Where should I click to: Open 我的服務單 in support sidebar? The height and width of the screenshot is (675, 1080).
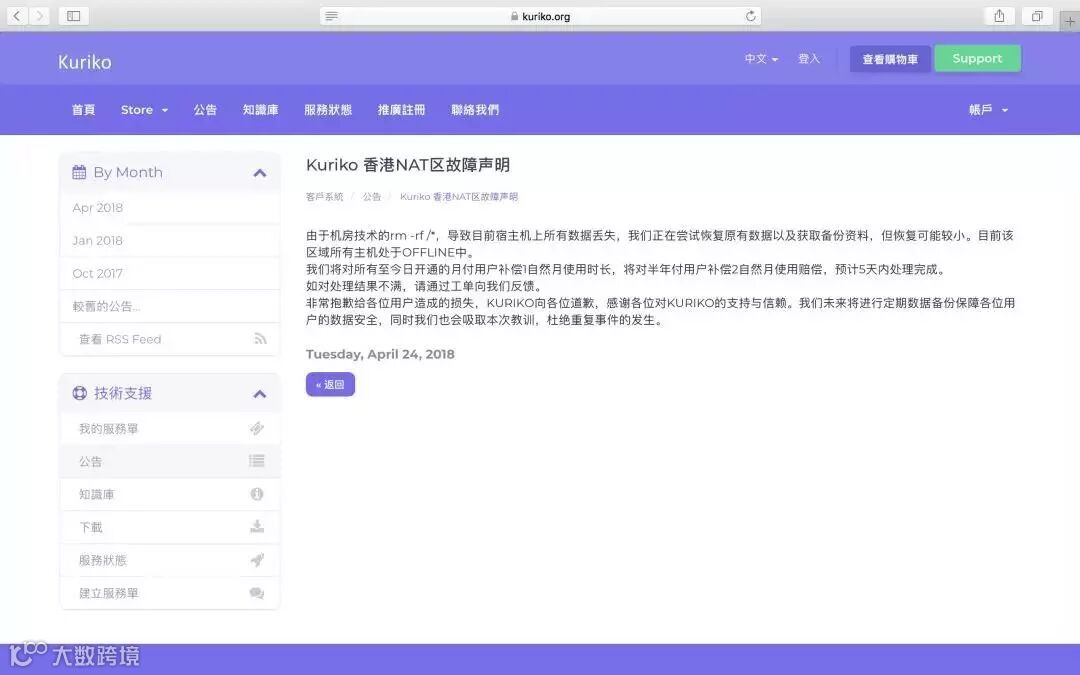170,428
